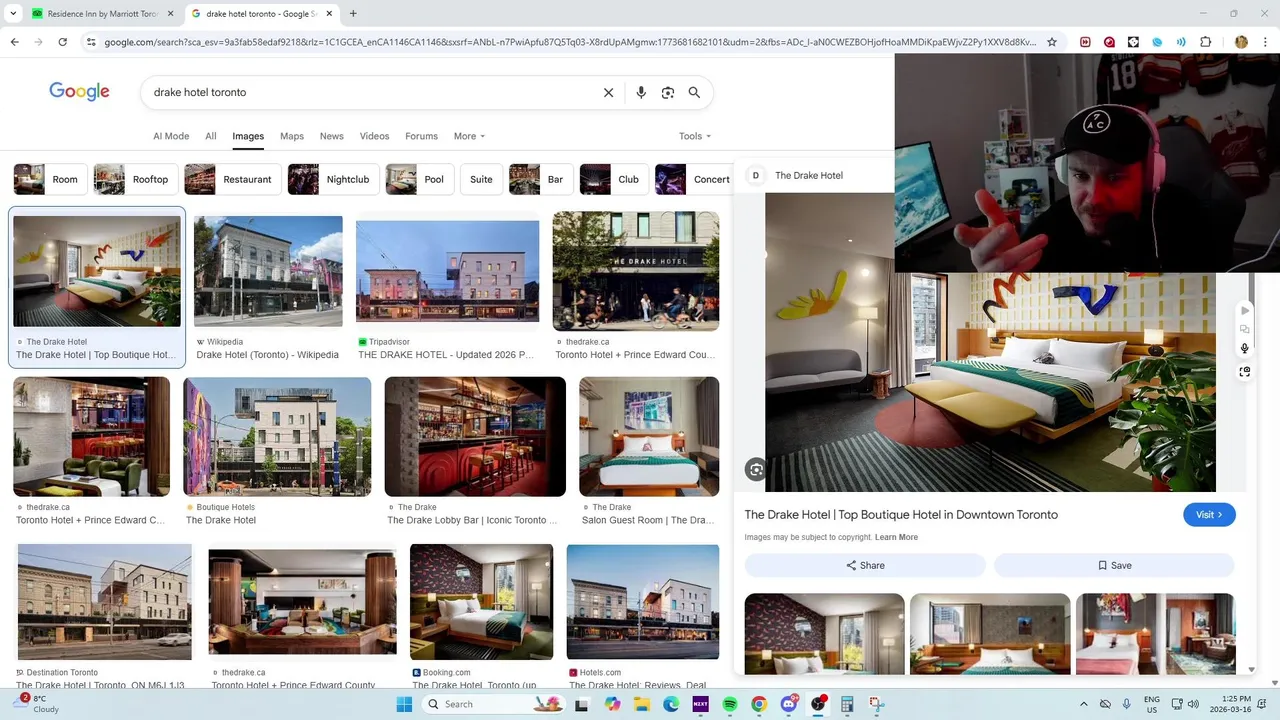Viewport: 1280px width, 720px height.
Task: Open Microsoft Edge from taskbar
Action: click(671, 704)
